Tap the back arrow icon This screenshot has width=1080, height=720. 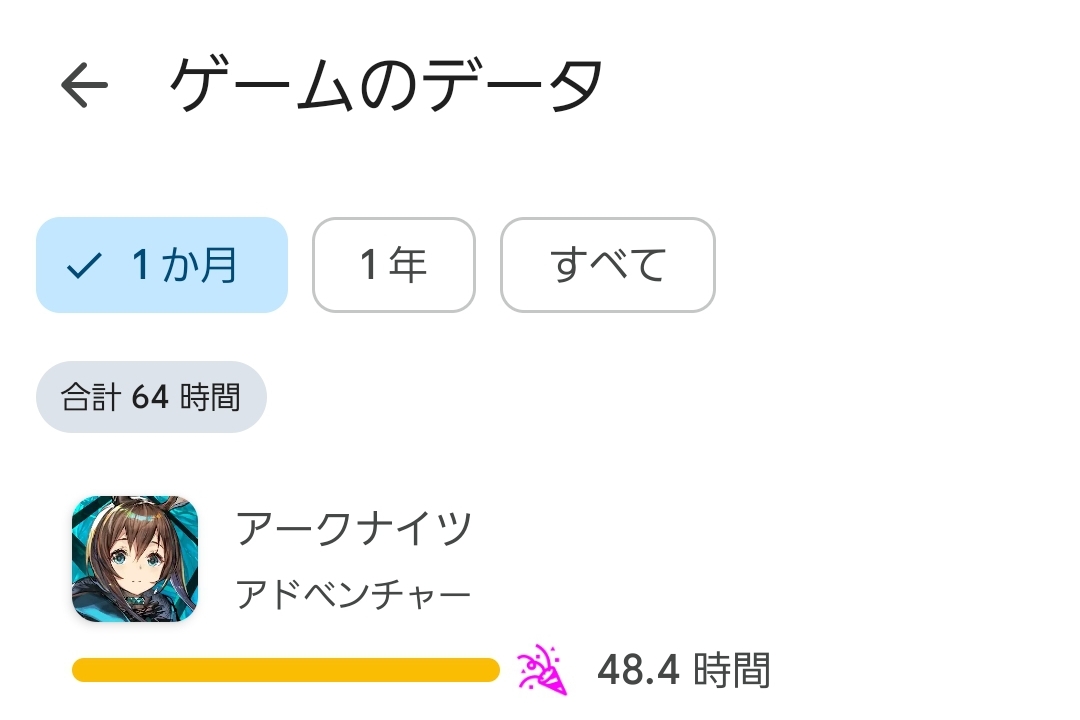[84, 86]
